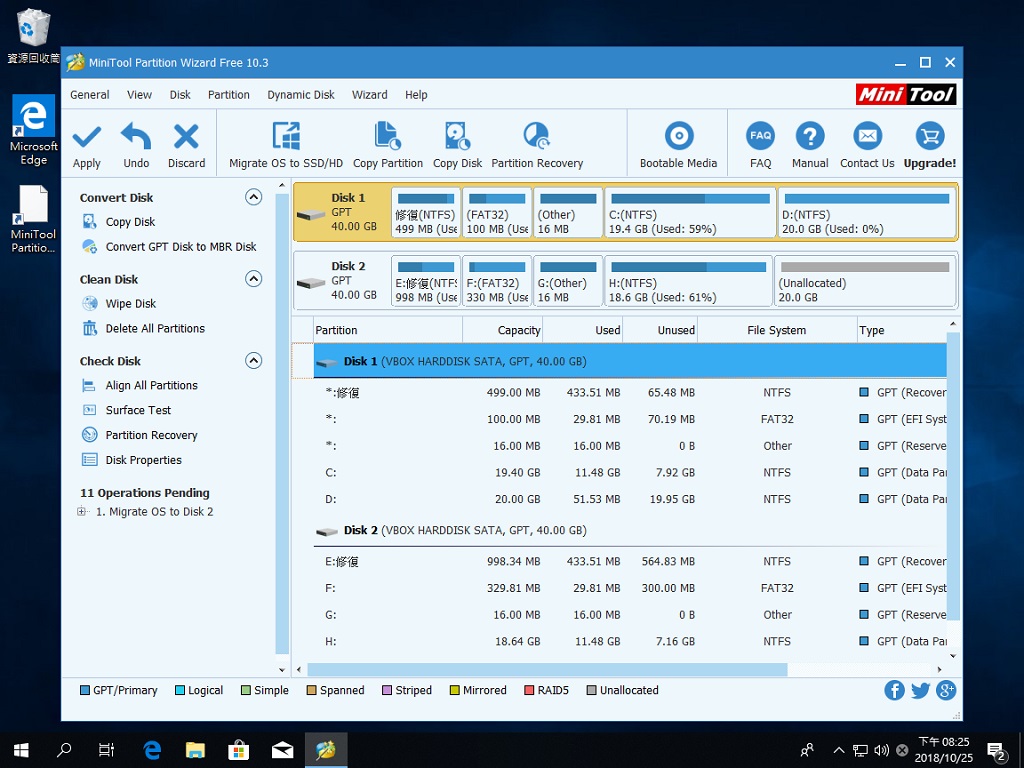Select the H: partition row in list
Screen dimensions: 1024x768
630,641
